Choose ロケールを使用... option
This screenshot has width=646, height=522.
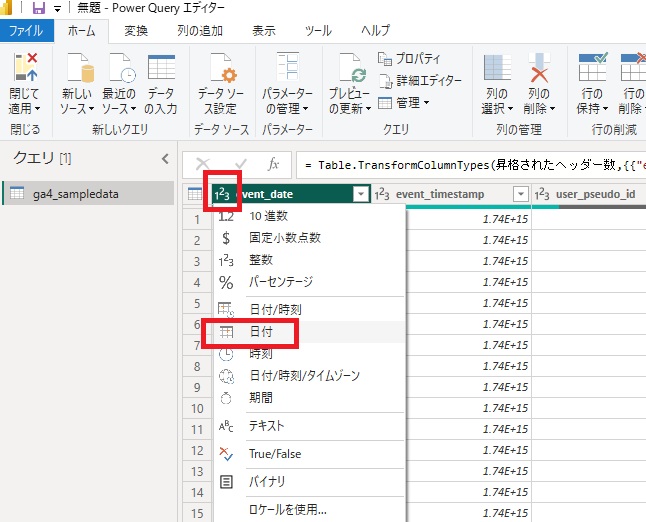click(309, 510)
